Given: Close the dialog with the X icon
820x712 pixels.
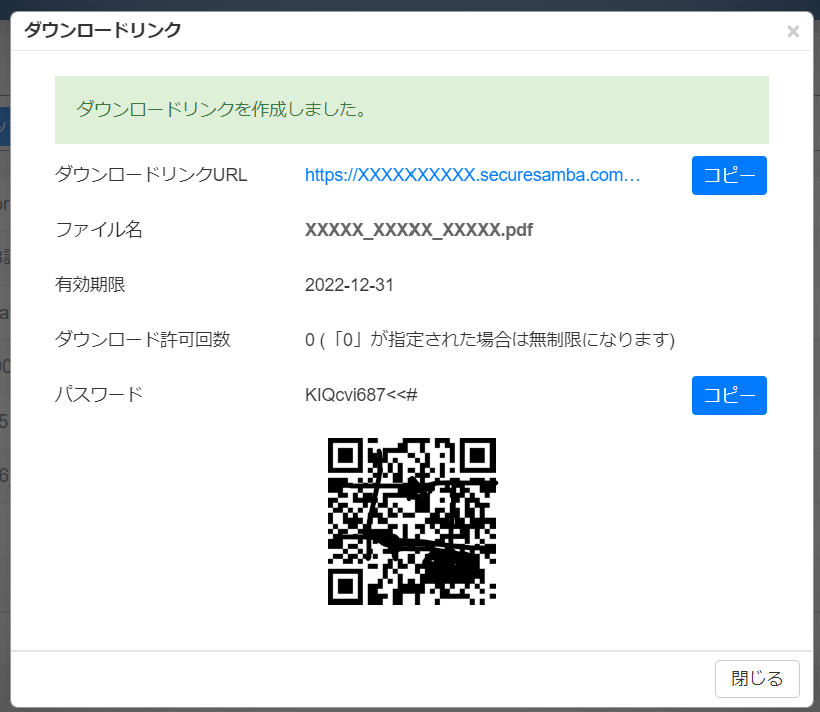Looking at the screenshot, I should [793, 32].
